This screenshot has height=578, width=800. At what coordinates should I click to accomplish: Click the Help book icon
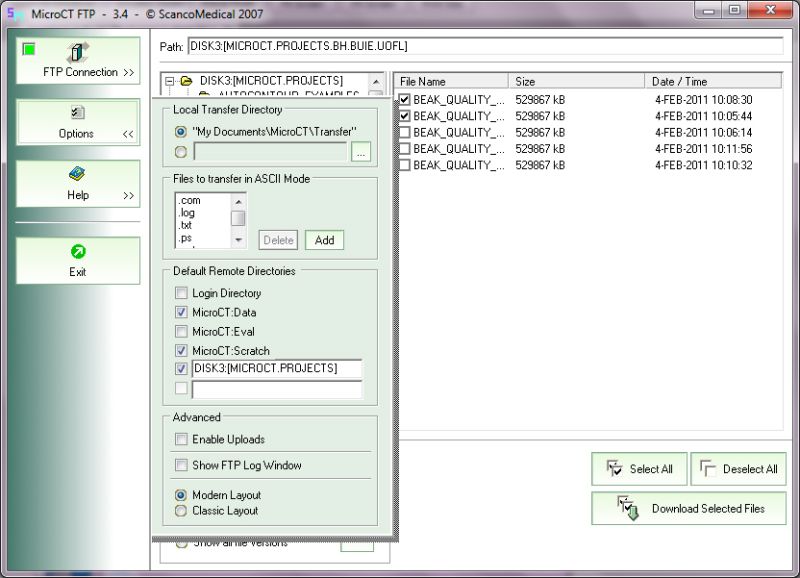click(77, 174)
